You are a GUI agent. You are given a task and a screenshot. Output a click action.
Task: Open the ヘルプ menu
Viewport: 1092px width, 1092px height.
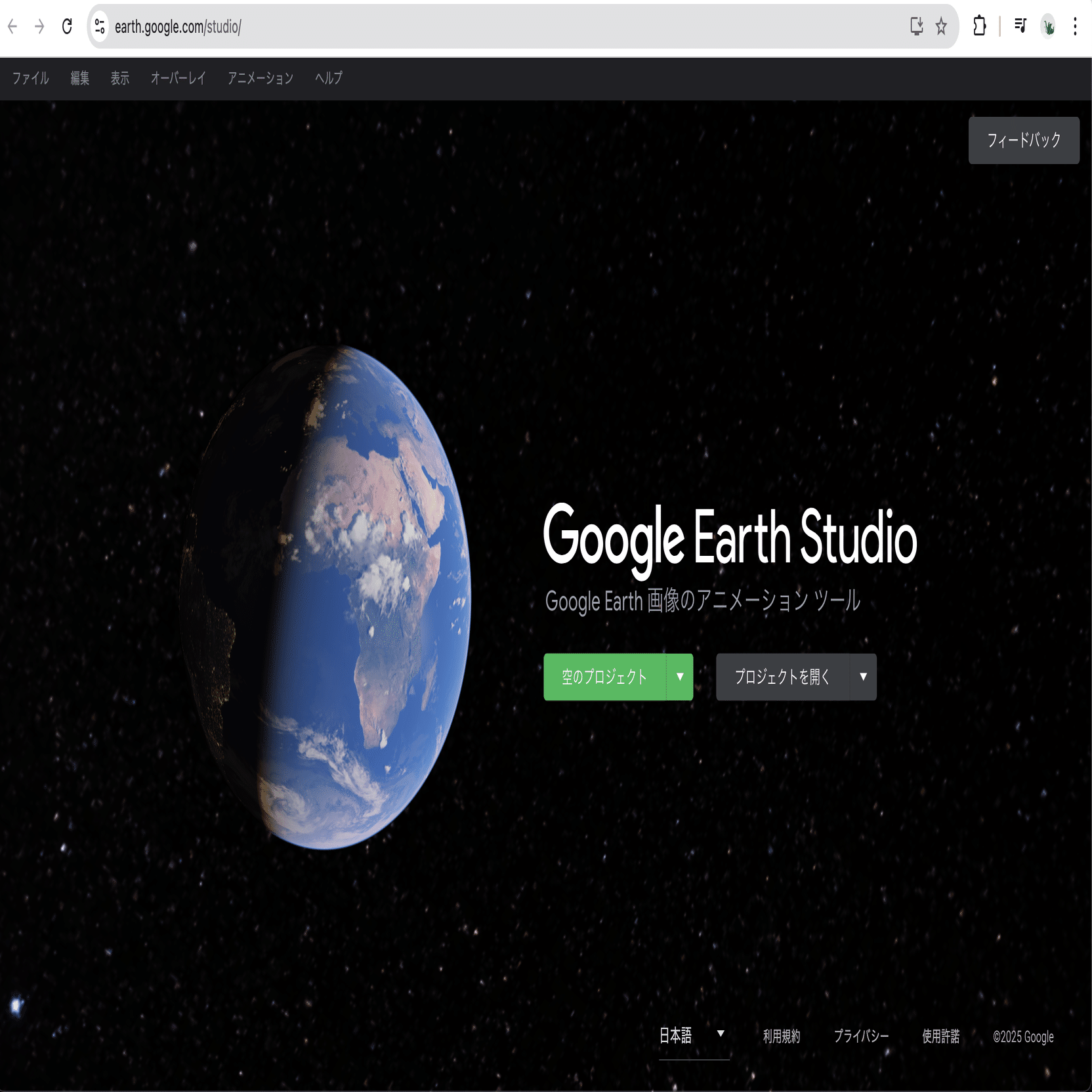point(329,78)
